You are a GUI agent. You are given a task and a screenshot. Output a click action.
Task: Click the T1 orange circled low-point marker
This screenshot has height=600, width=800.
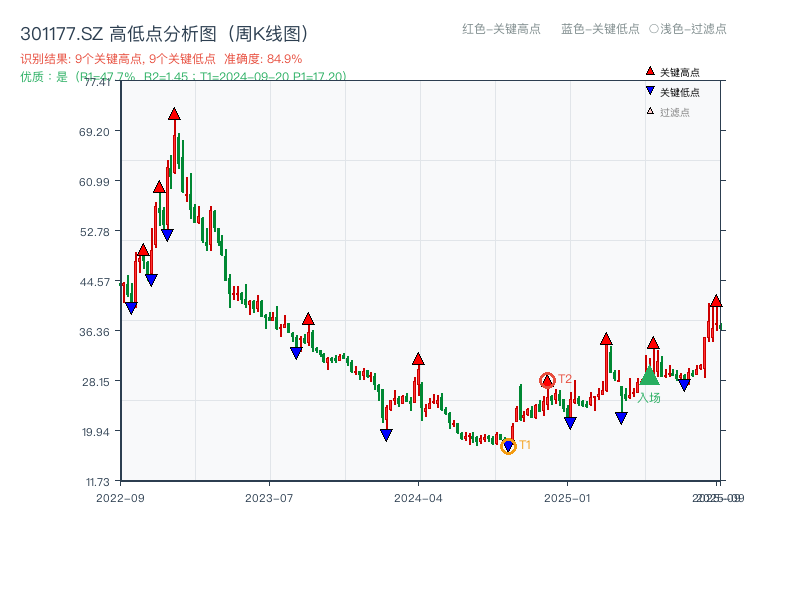pyautogui.click(x=509, y=445)
